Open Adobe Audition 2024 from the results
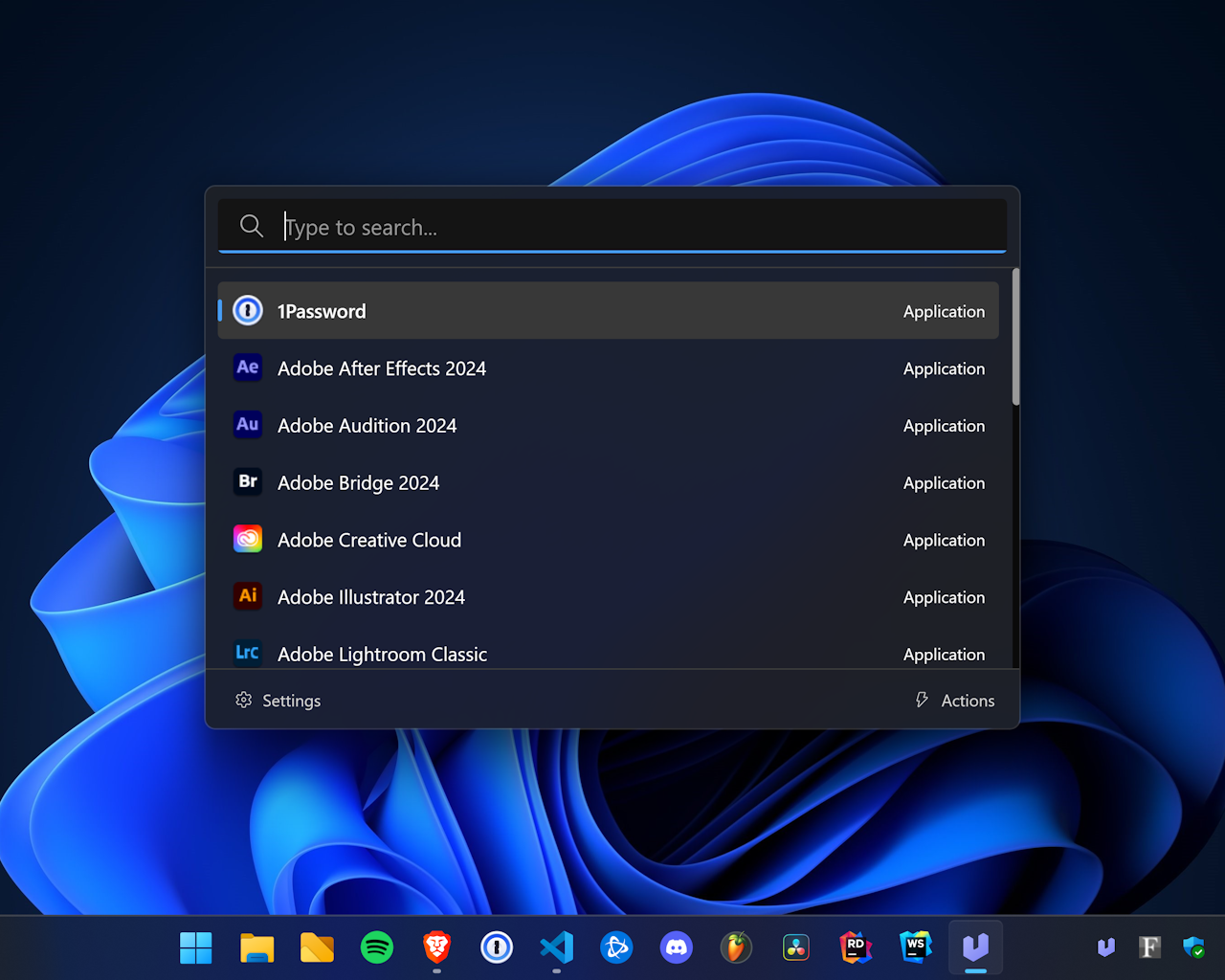Image resolution: width=1225 pixels, height=980 pixels. (x=367, y=425)
